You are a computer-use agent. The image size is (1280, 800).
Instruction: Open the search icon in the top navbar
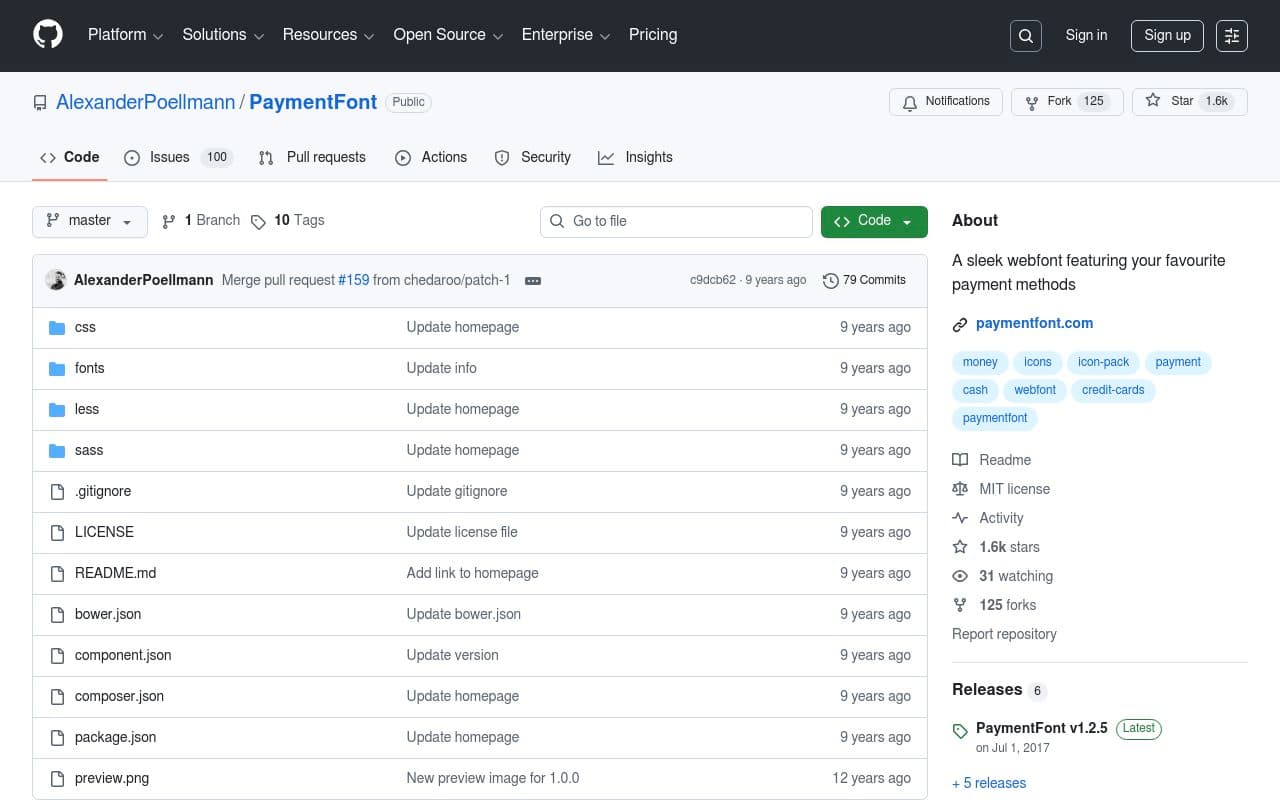1025,35
